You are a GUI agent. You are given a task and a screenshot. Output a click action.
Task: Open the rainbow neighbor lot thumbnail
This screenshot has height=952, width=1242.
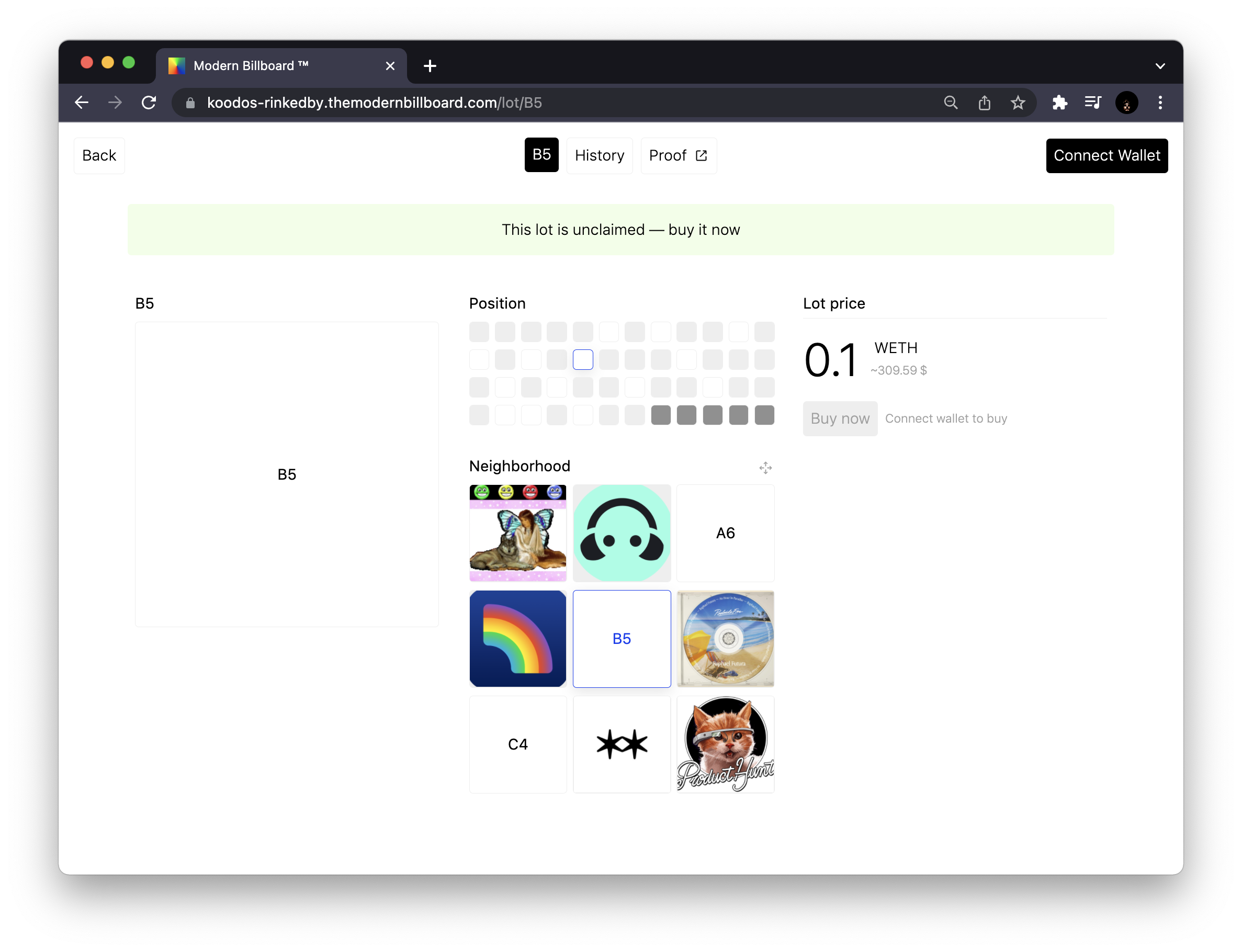[x=517, y=639]
